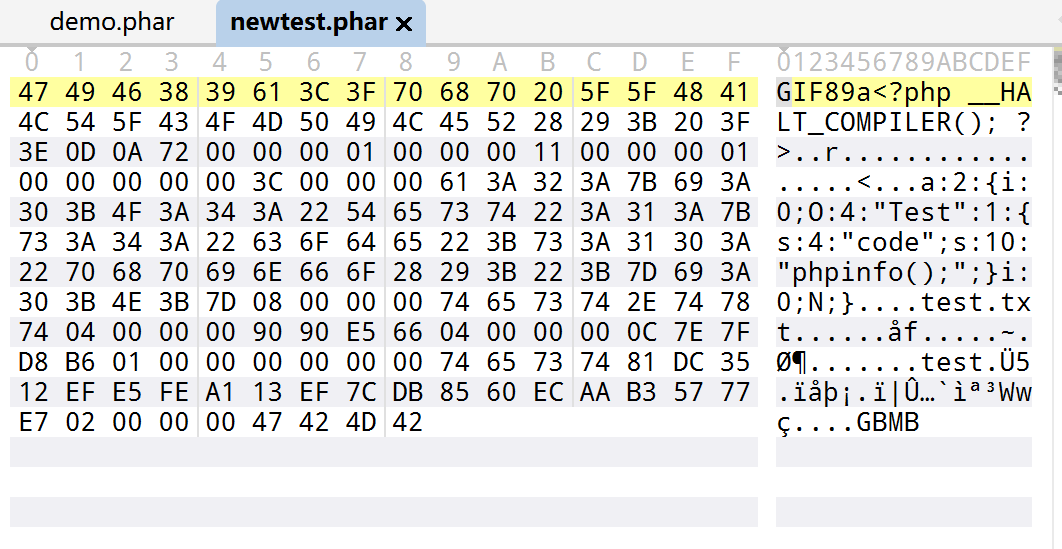The height and width of the screenshot is (549, 1062).
Task: Click column header F in hex ruler
Action: (735, 63)
